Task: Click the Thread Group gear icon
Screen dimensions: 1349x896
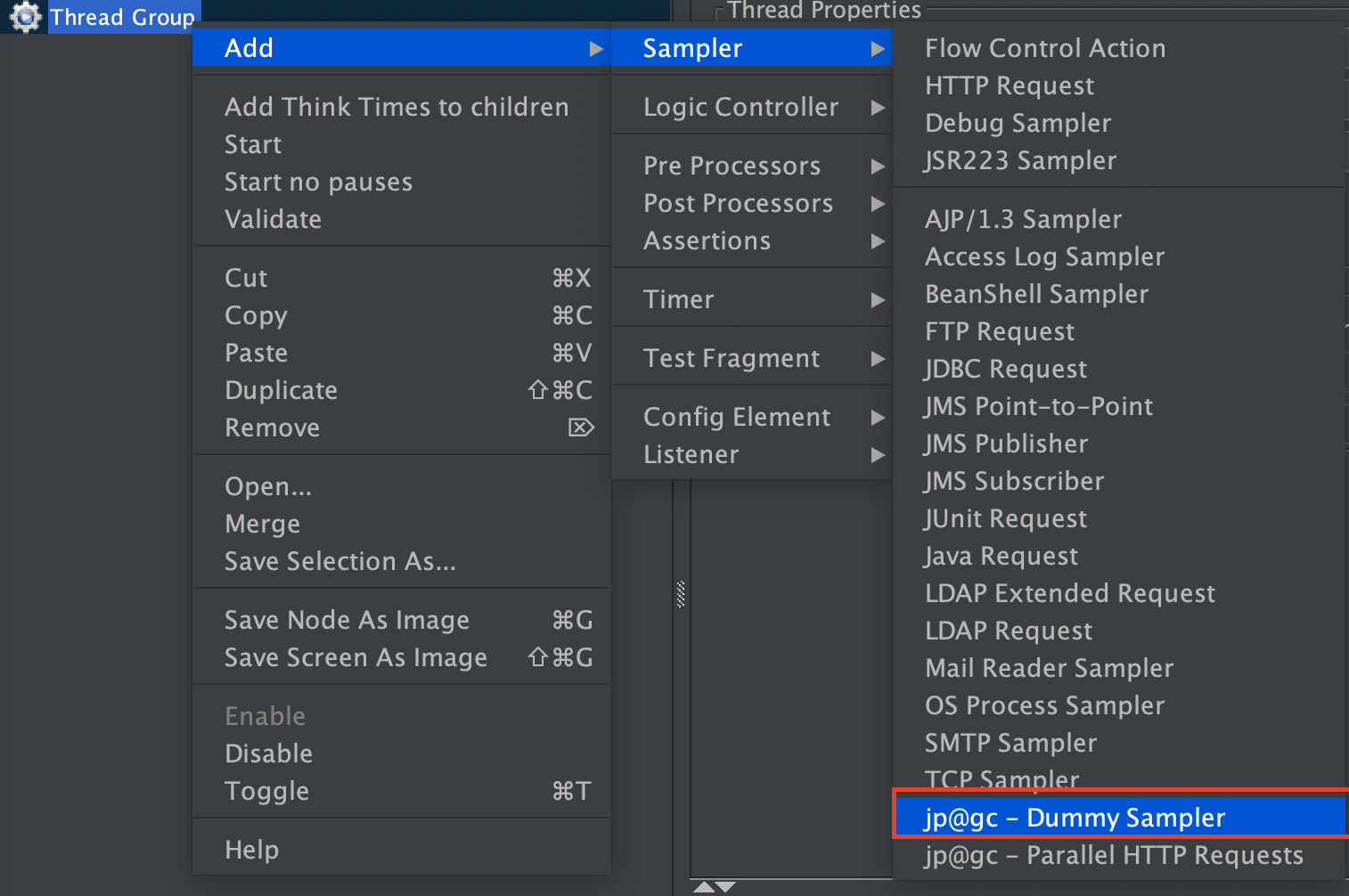Action: tap(26, 16)
